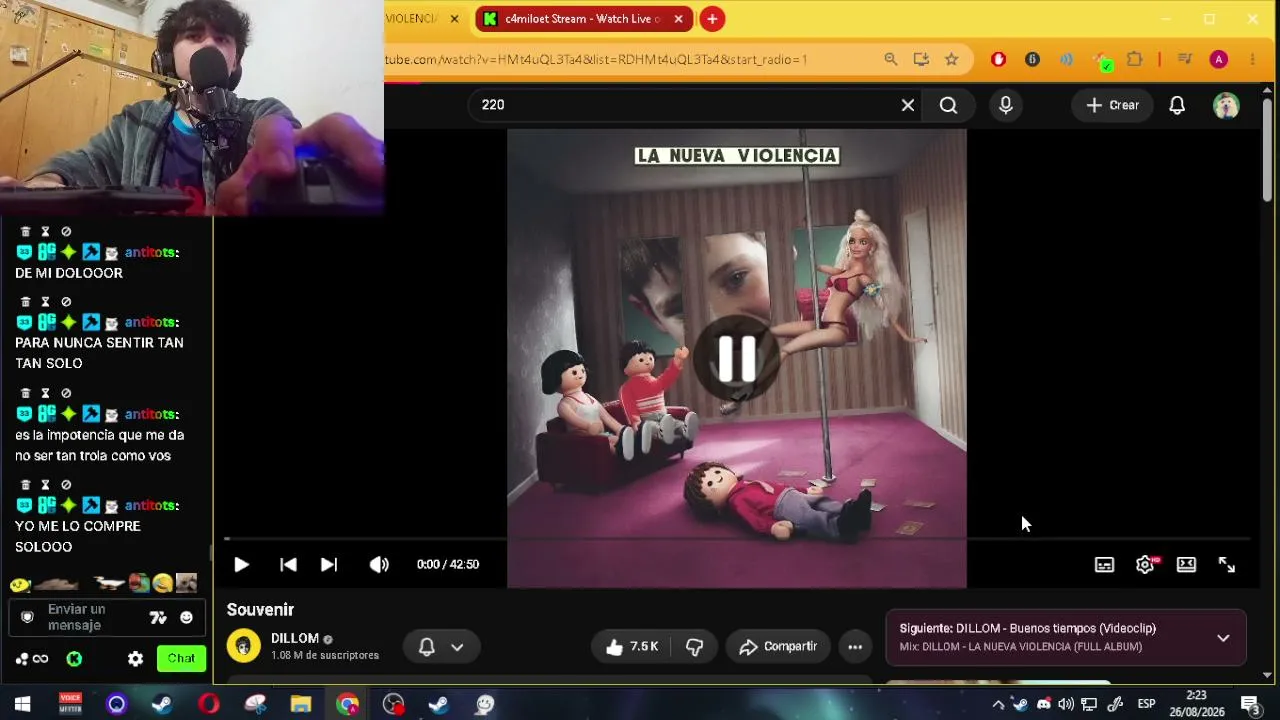Open a new browser tab

712,19
